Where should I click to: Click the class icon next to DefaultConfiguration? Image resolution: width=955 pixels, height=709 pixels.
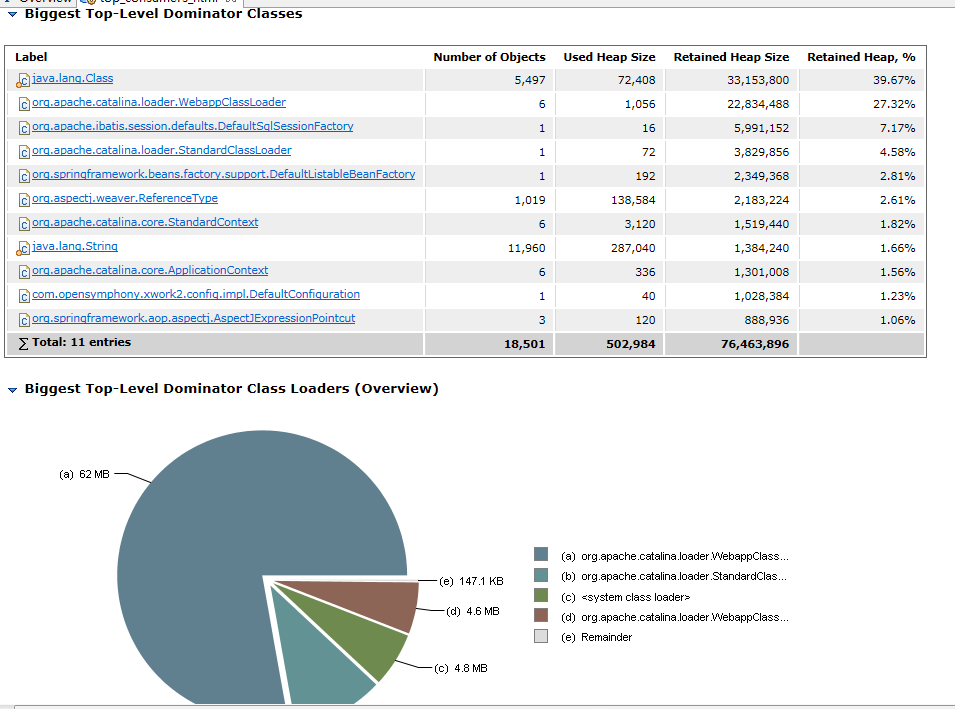tap(24, 296)
